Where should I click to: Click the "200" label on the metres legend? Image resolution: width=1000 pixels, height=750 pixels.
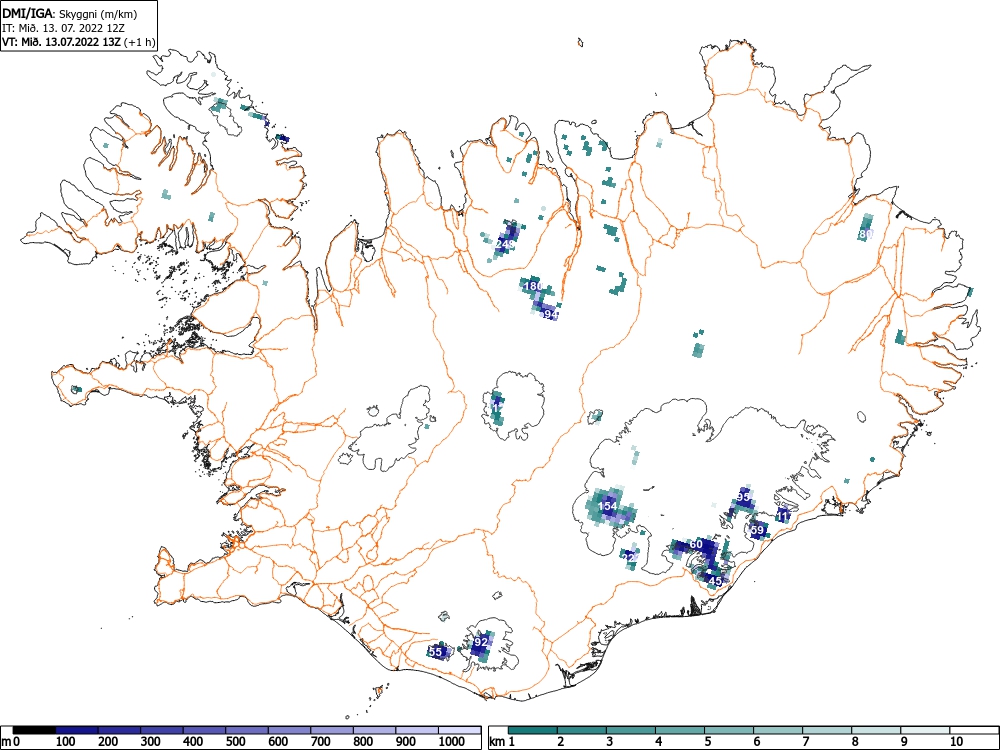[x=108, y=742]
